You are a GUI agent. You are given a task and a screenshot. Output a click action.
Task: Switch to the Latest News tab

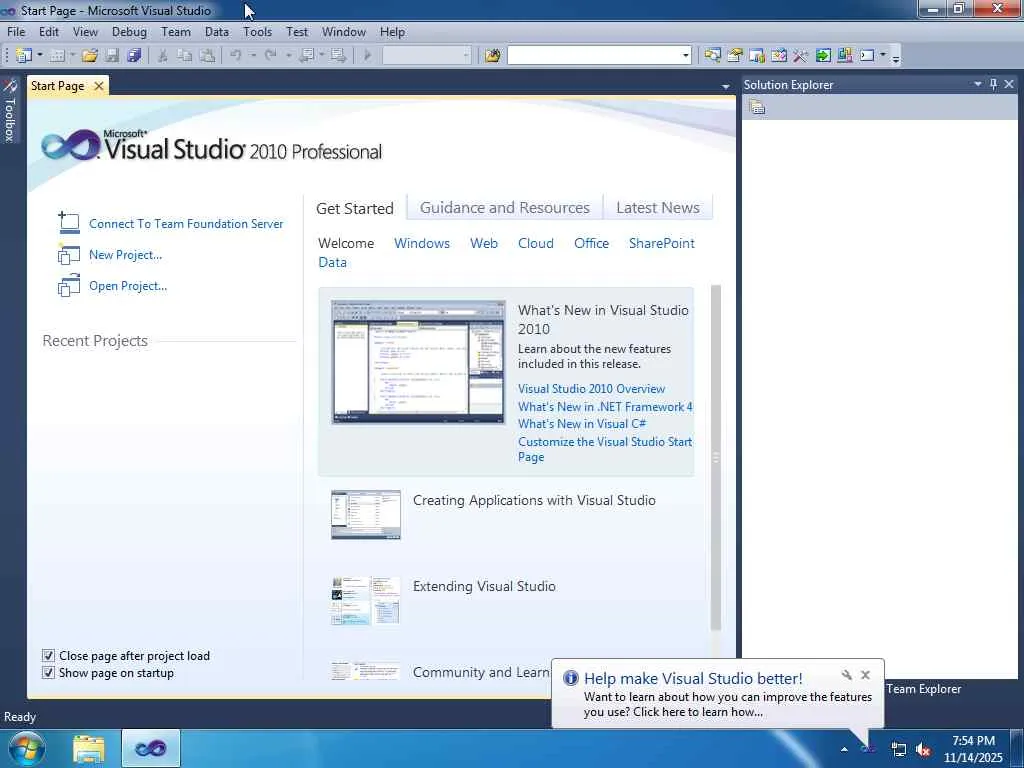[658, 208]
